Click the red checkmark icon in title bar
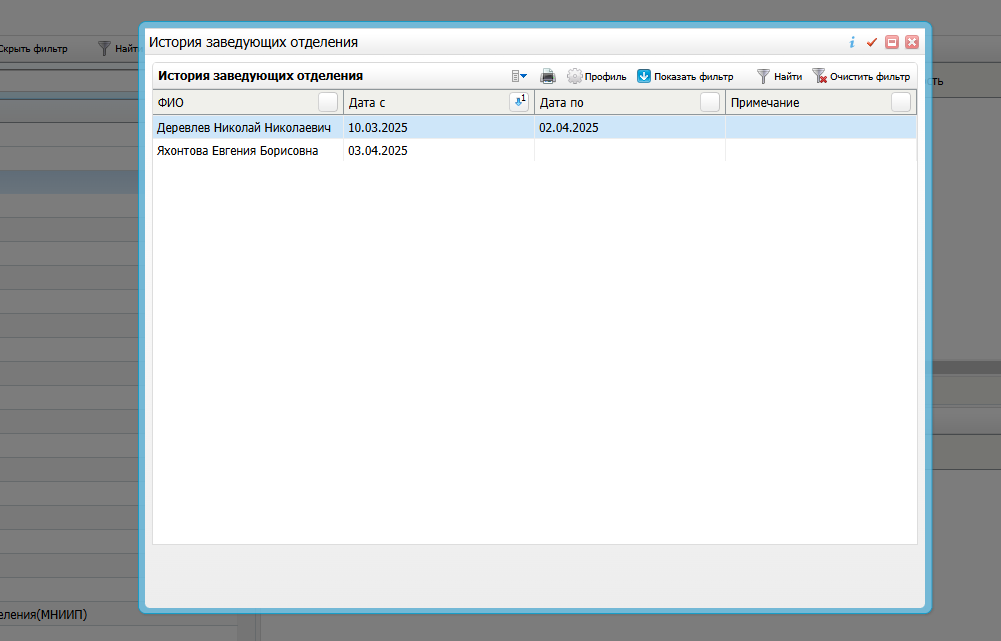Viewport: 1001px width, 641px height. [x=872, y=42]
